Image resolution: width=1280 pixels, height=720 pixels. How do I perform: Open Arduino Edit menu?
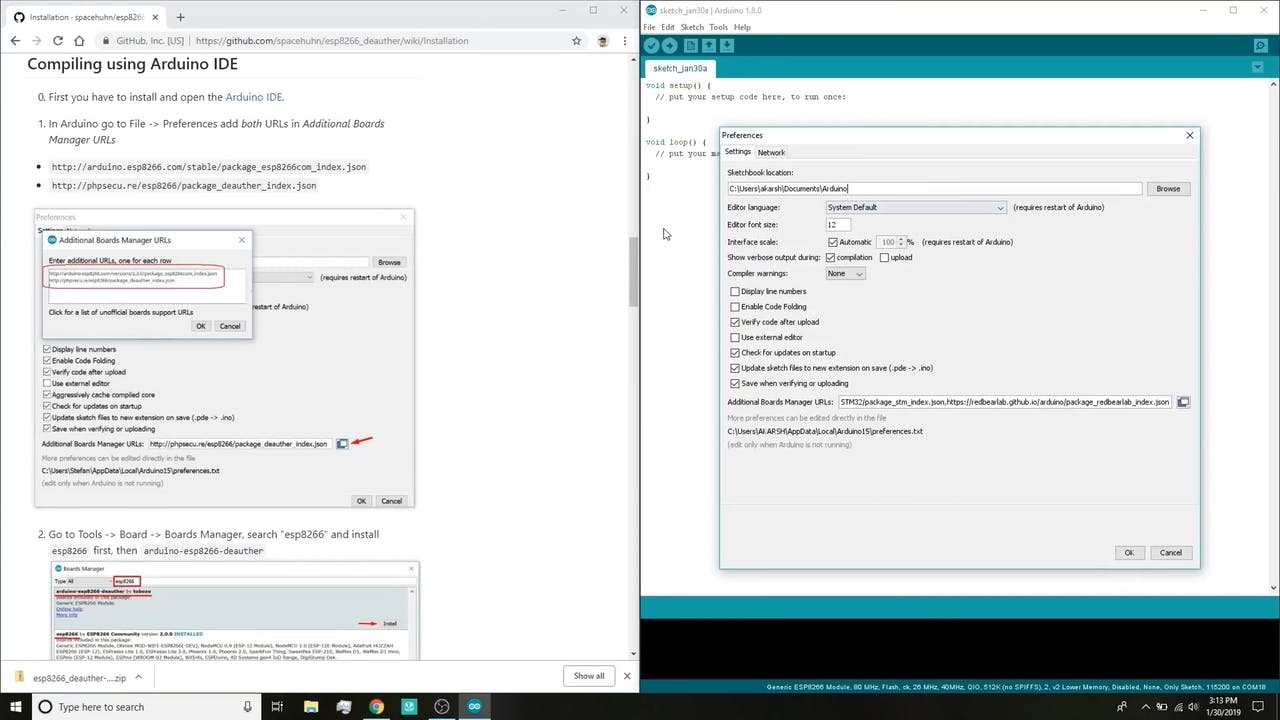coord(668,27)
